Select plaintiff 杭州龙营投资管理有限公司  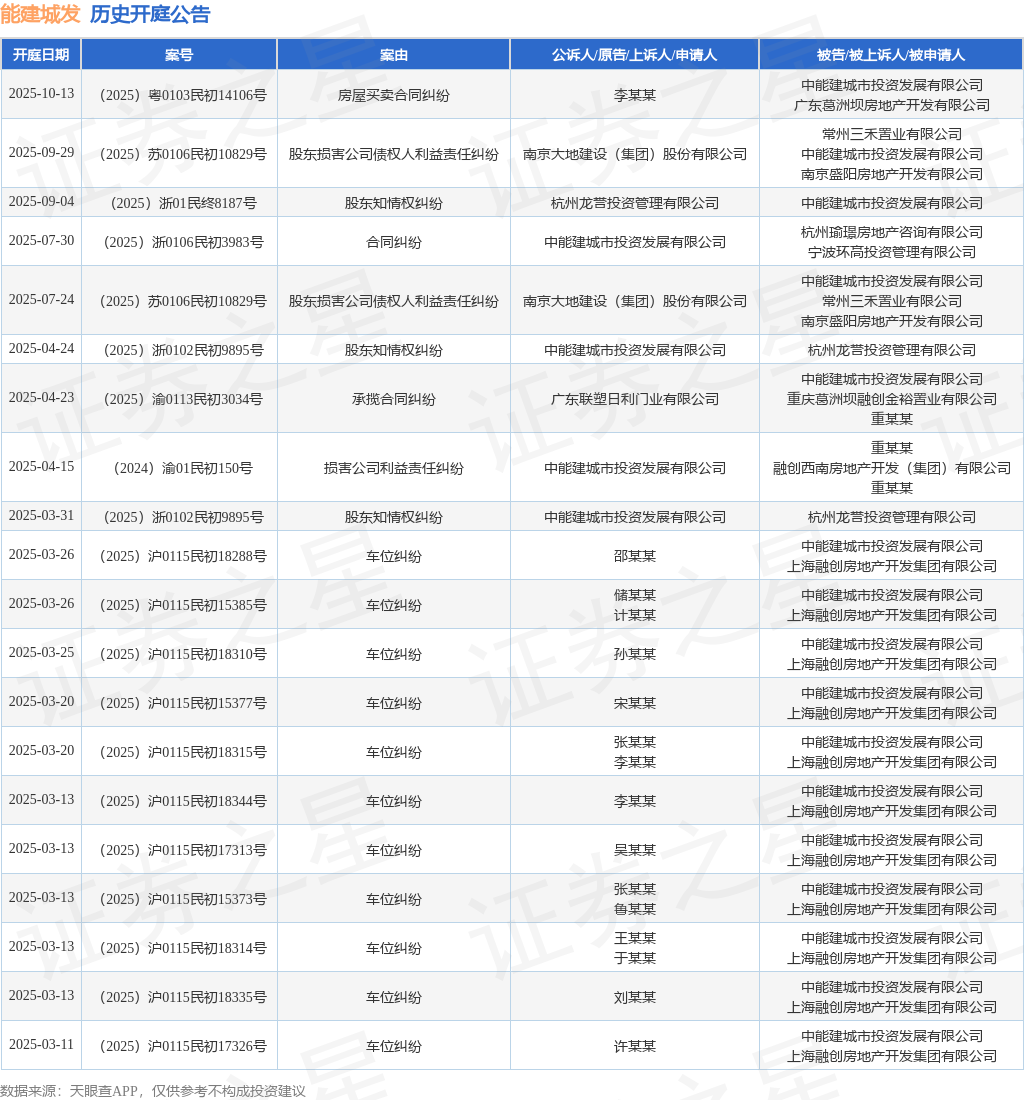pyautogui.click(x=634, y=202)
